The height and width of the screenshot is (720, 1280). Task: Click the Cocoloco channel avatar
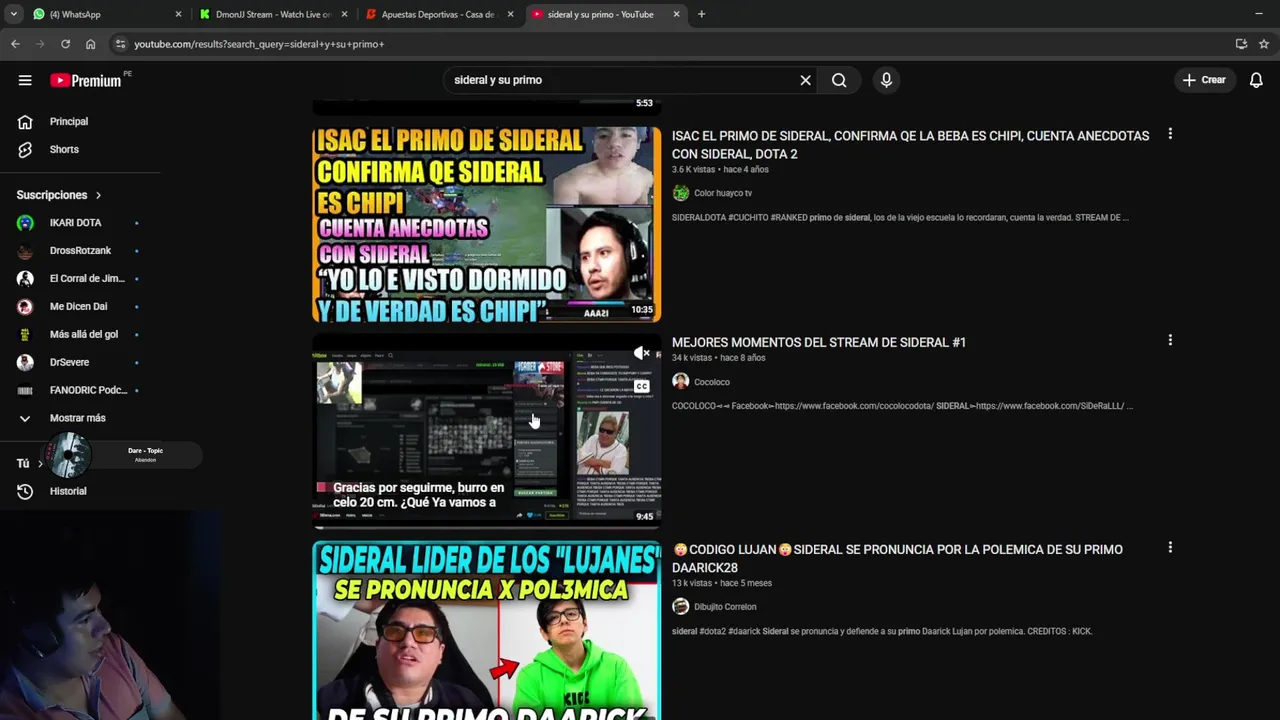coord(681,381)
